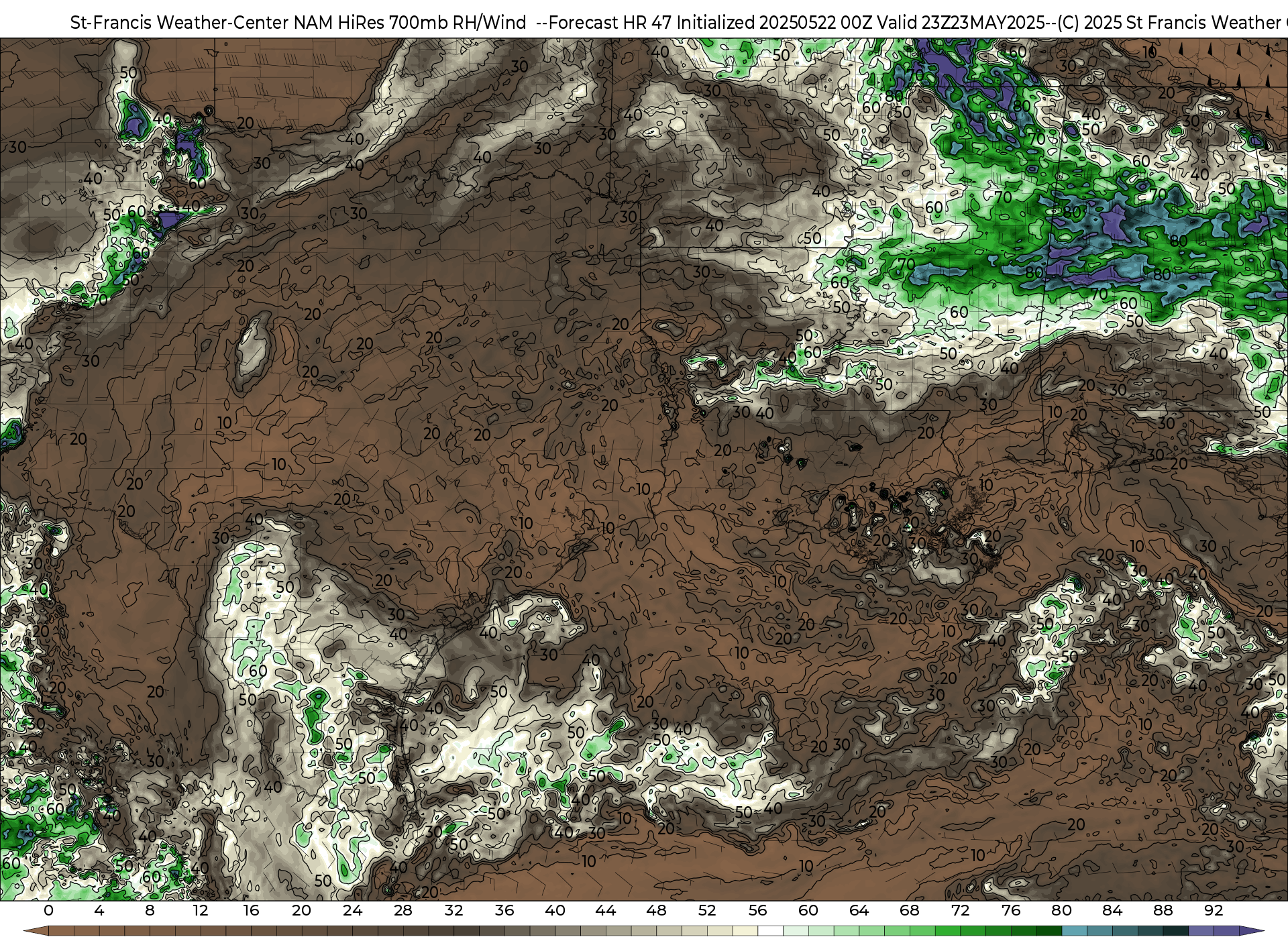Pick the teal colorbar swatch below label 80

click(x=1074, y=931)
